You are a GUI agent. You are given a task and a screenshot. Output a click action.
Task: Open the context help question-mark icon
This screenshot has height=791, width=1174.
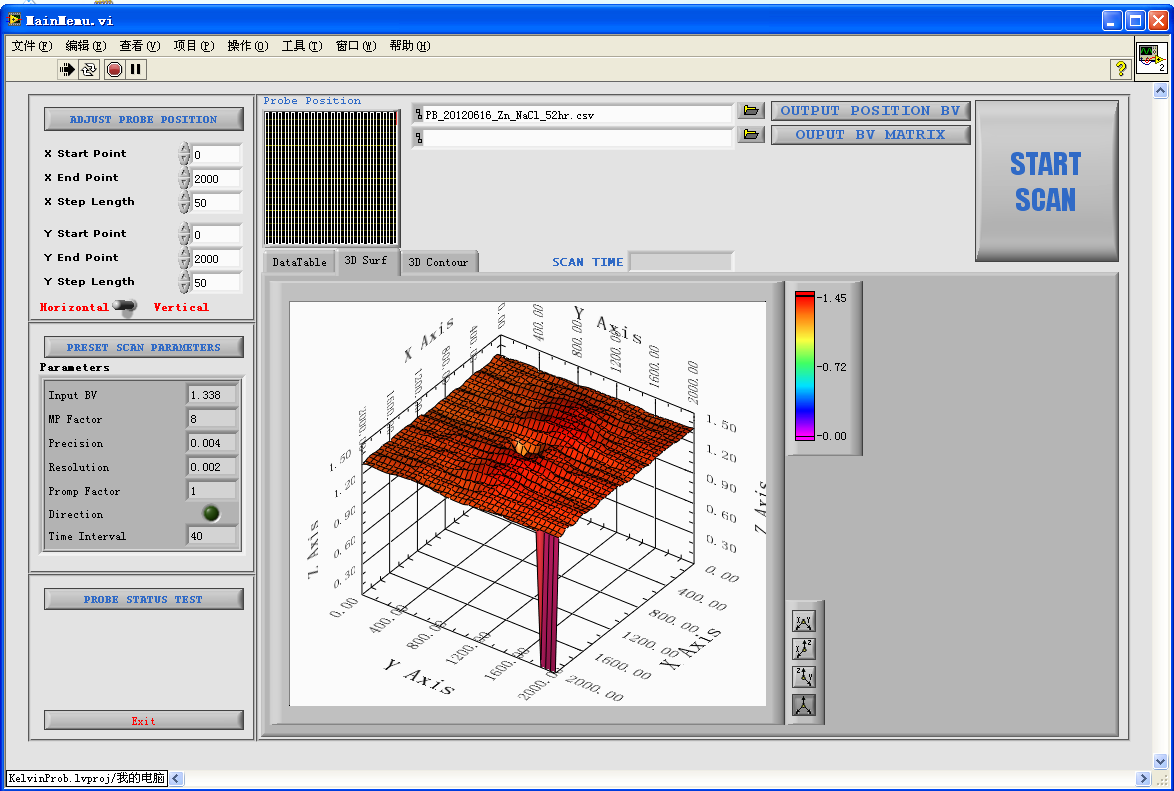(x=1120, y=69)
